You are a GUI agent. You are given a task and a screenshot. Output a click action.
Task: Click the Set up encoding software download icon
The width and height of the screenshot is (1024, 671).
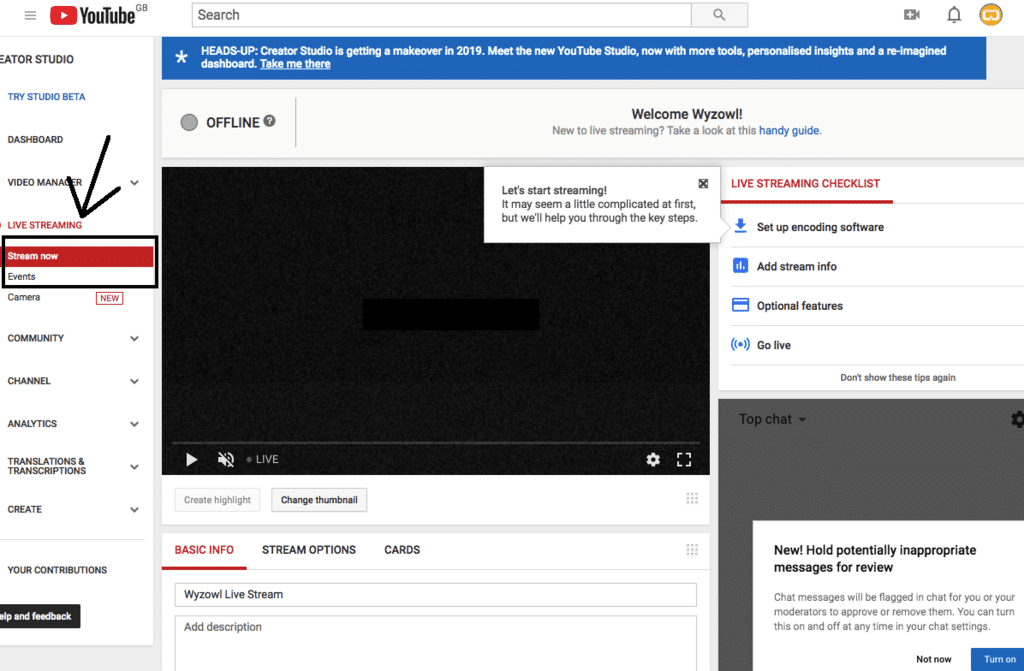(740, 226)
